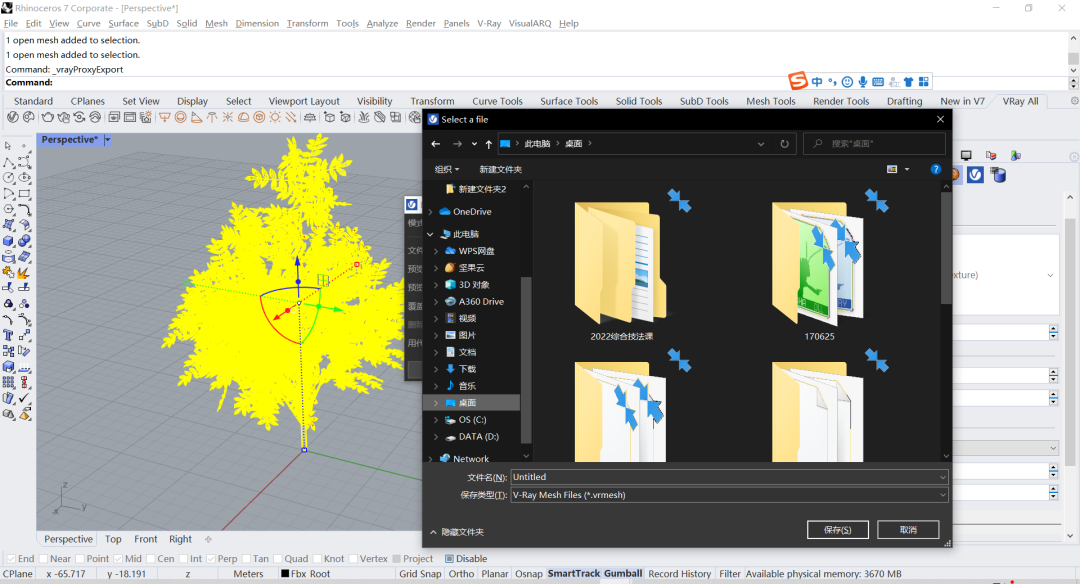Toggle the Point osnap checkbox
Screen dimensions: 1080x584
click(x=80, y=559)
